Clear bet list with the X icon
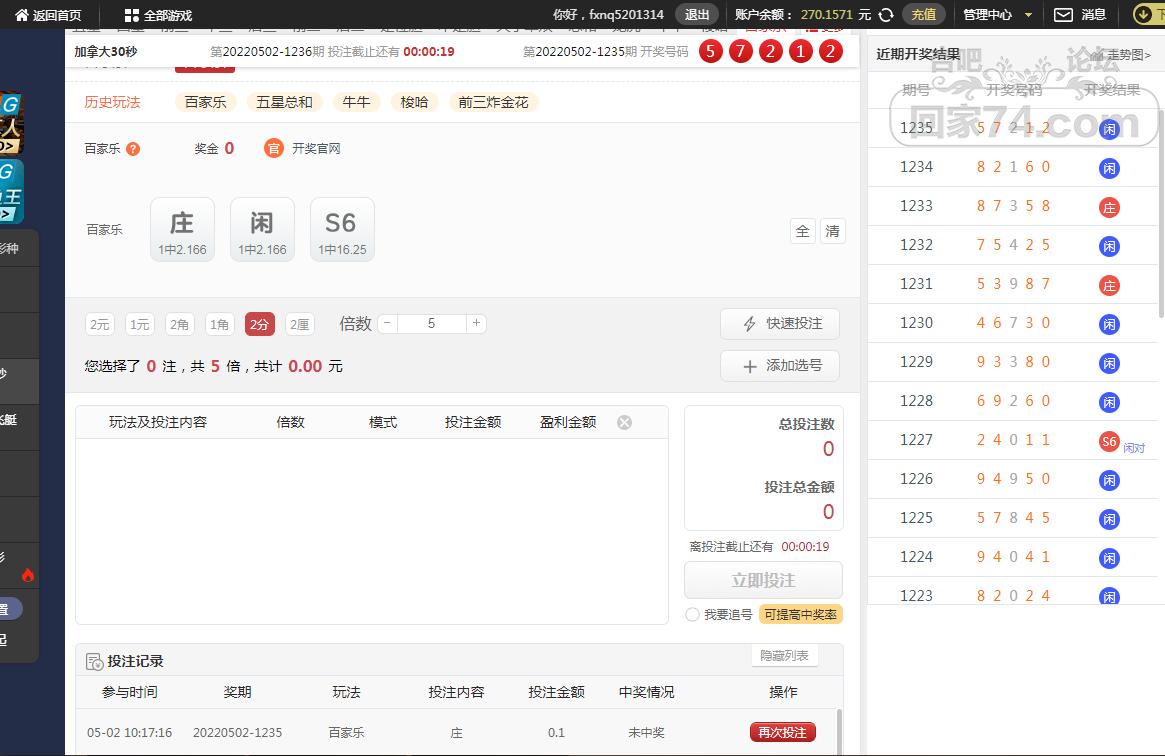The image size is (1165, 756). pyautogui.click(x=624, y=422)
